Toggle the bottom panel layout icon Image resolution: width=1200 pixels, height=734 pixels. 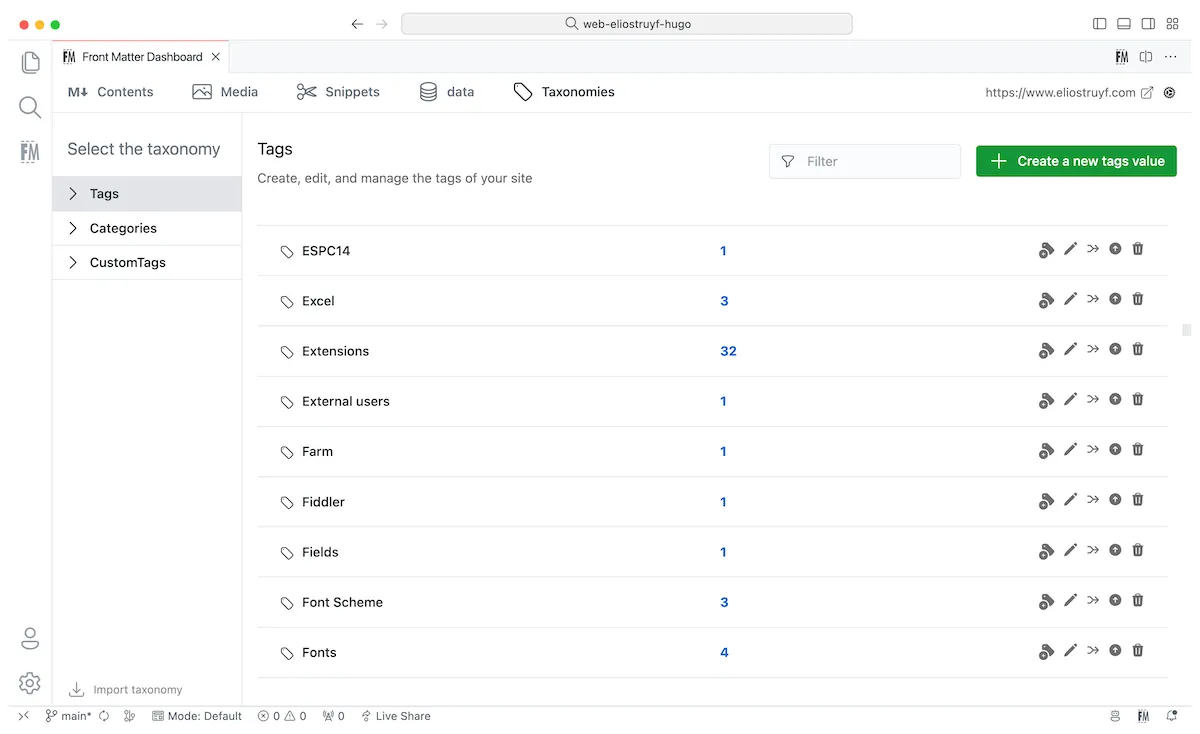tap(1124, 24)
